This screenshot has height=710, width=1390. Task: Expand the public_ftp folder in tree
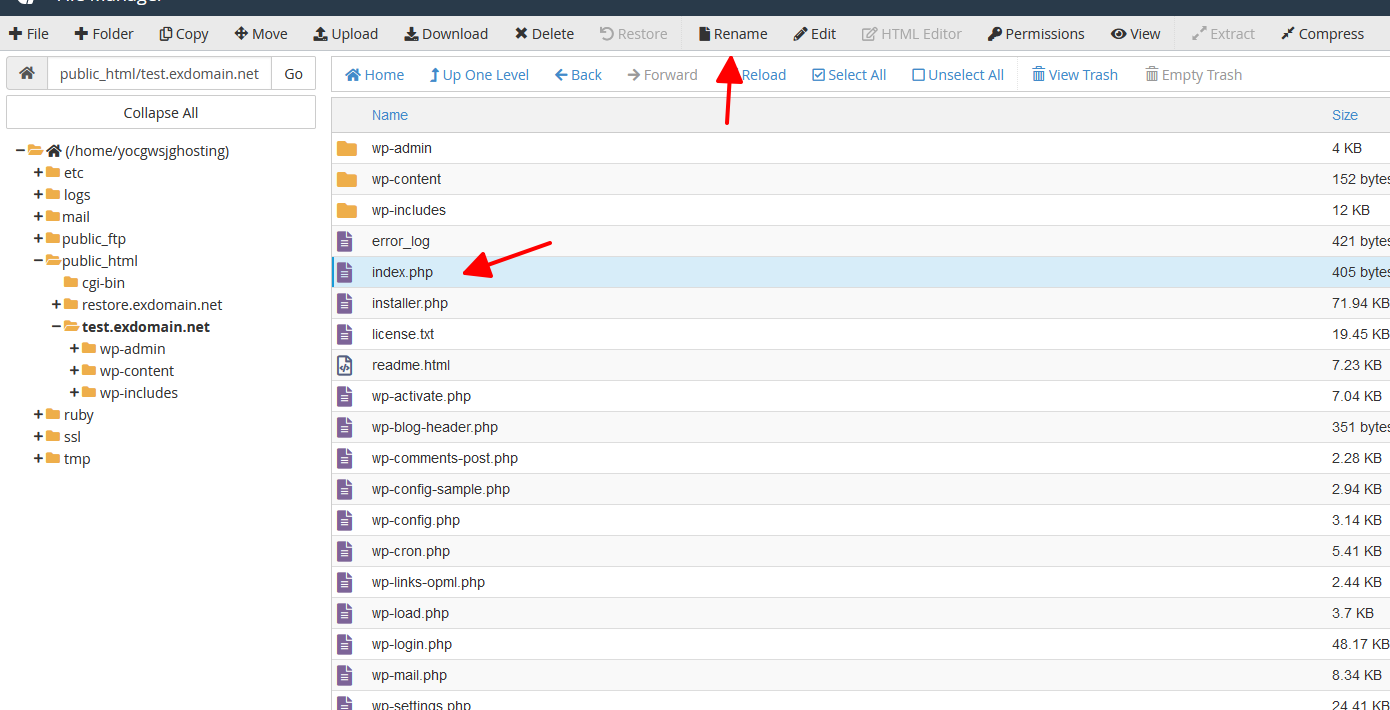click(38, 239)
